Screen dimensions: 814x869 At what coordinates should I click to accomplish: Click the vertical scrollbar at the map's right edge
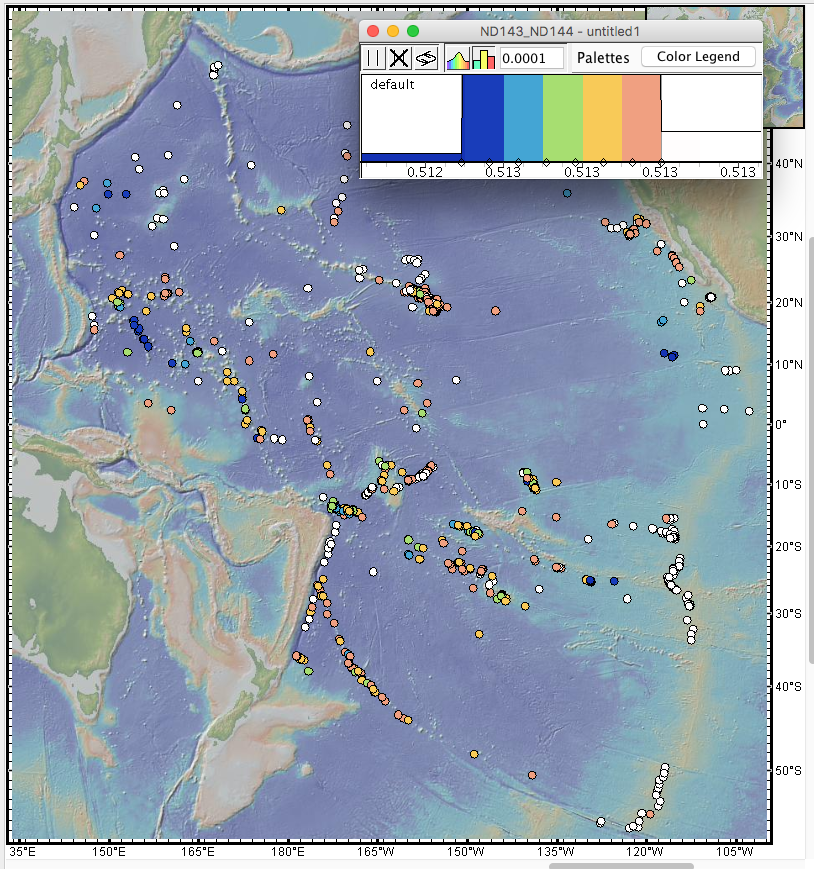[x=811, y=449]
